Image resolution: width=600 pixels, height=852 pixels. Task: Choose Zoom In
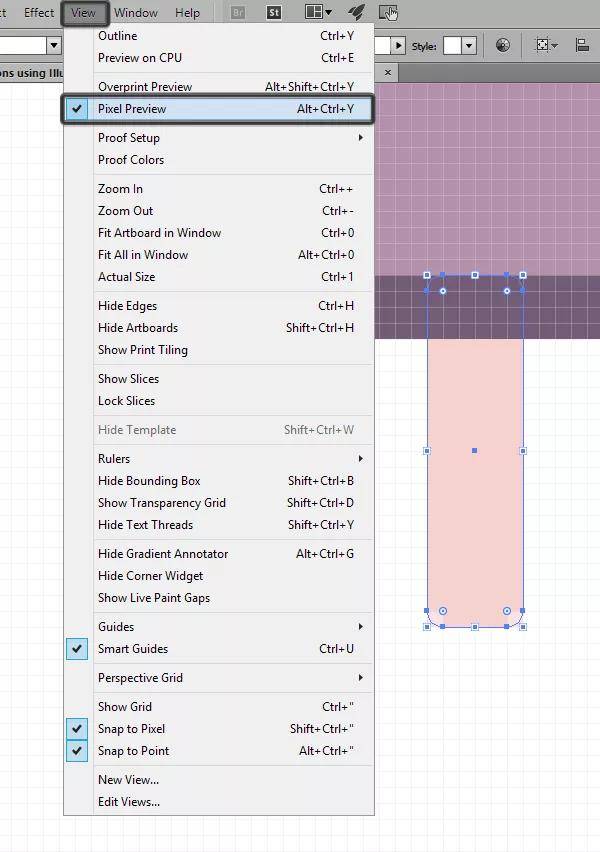pos(217,189)
